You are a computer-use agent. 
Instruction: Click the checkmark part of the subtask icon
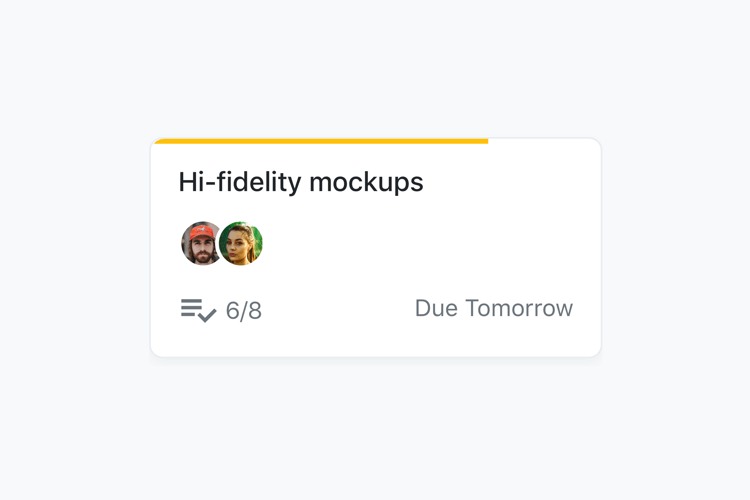pyautogui.click(x=207, y=316)
